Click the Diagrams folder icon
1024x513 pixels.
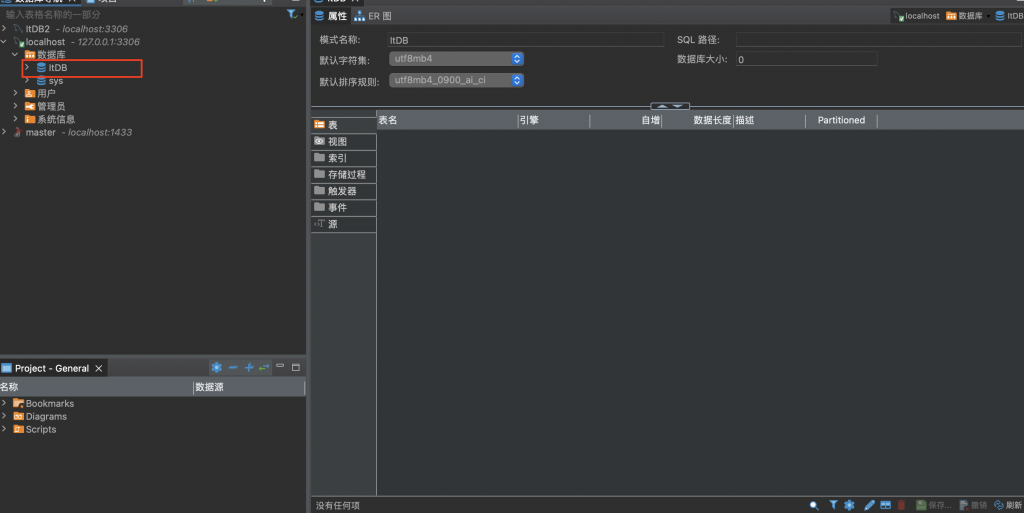(18, 416)
